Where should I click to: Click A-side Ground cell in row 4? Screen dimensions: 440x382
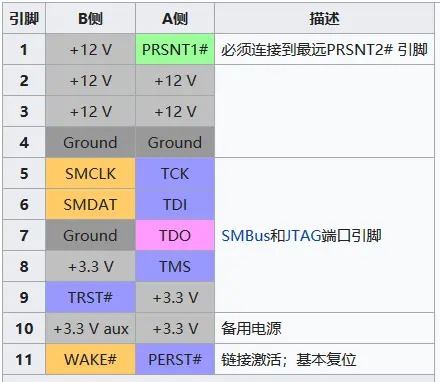175,142
